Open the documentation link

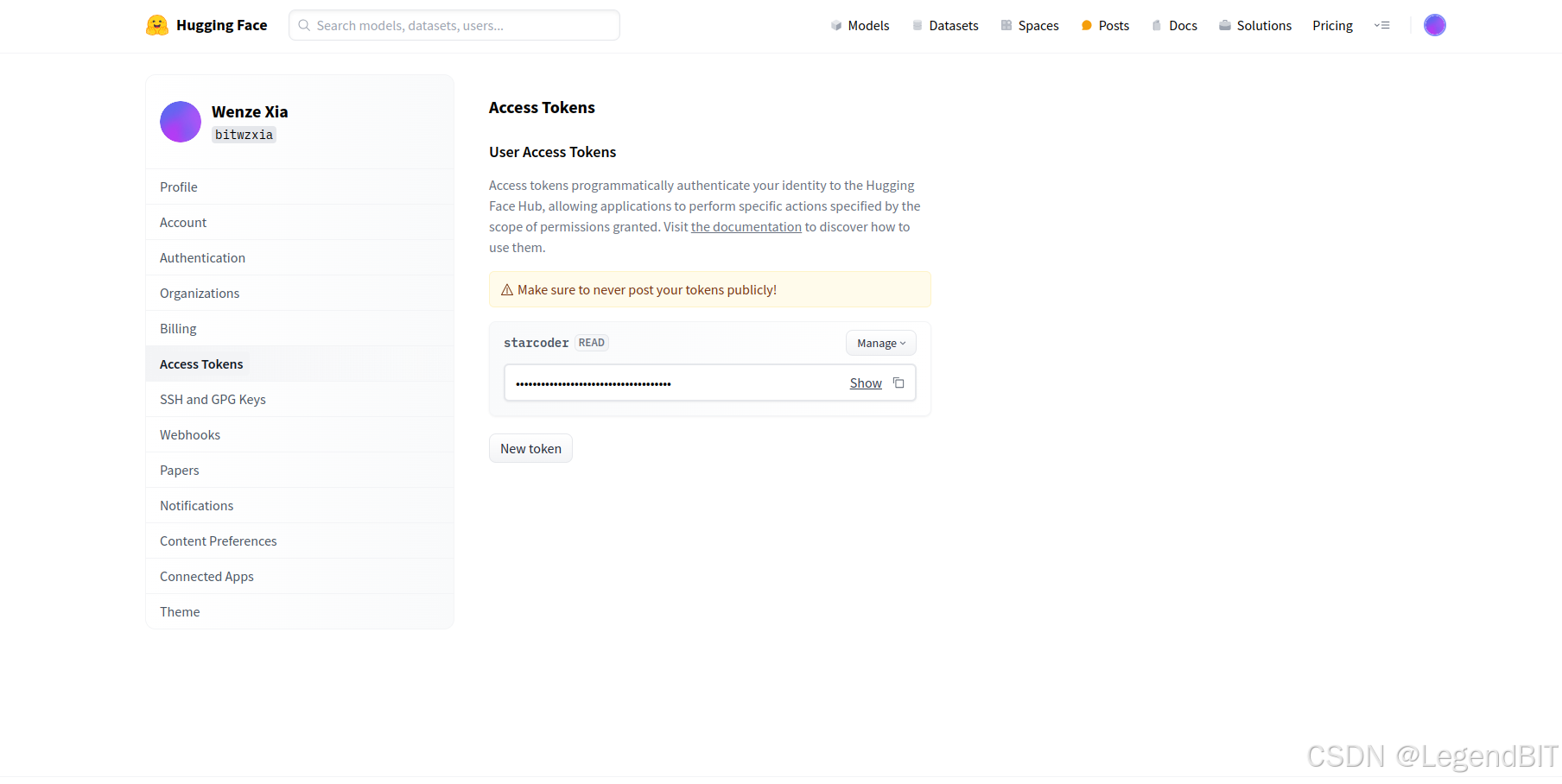click(746, 226)
